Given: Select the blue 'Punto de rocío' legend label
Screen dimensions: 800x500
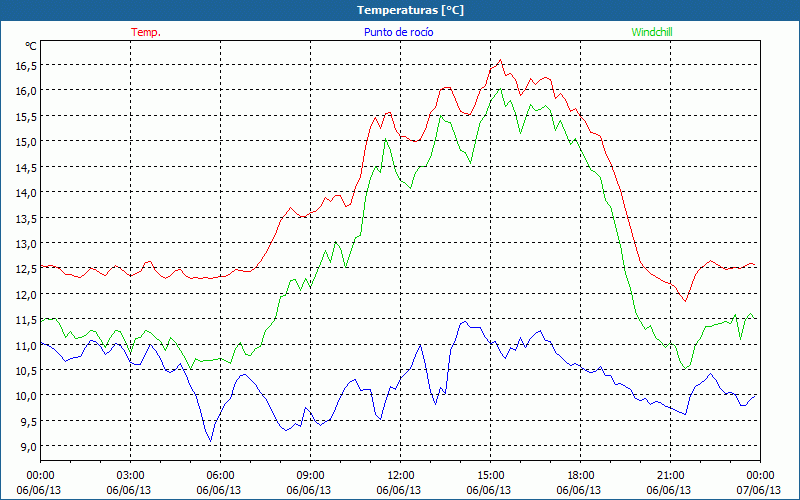Looking at the screenshot, I should point(398,32).
